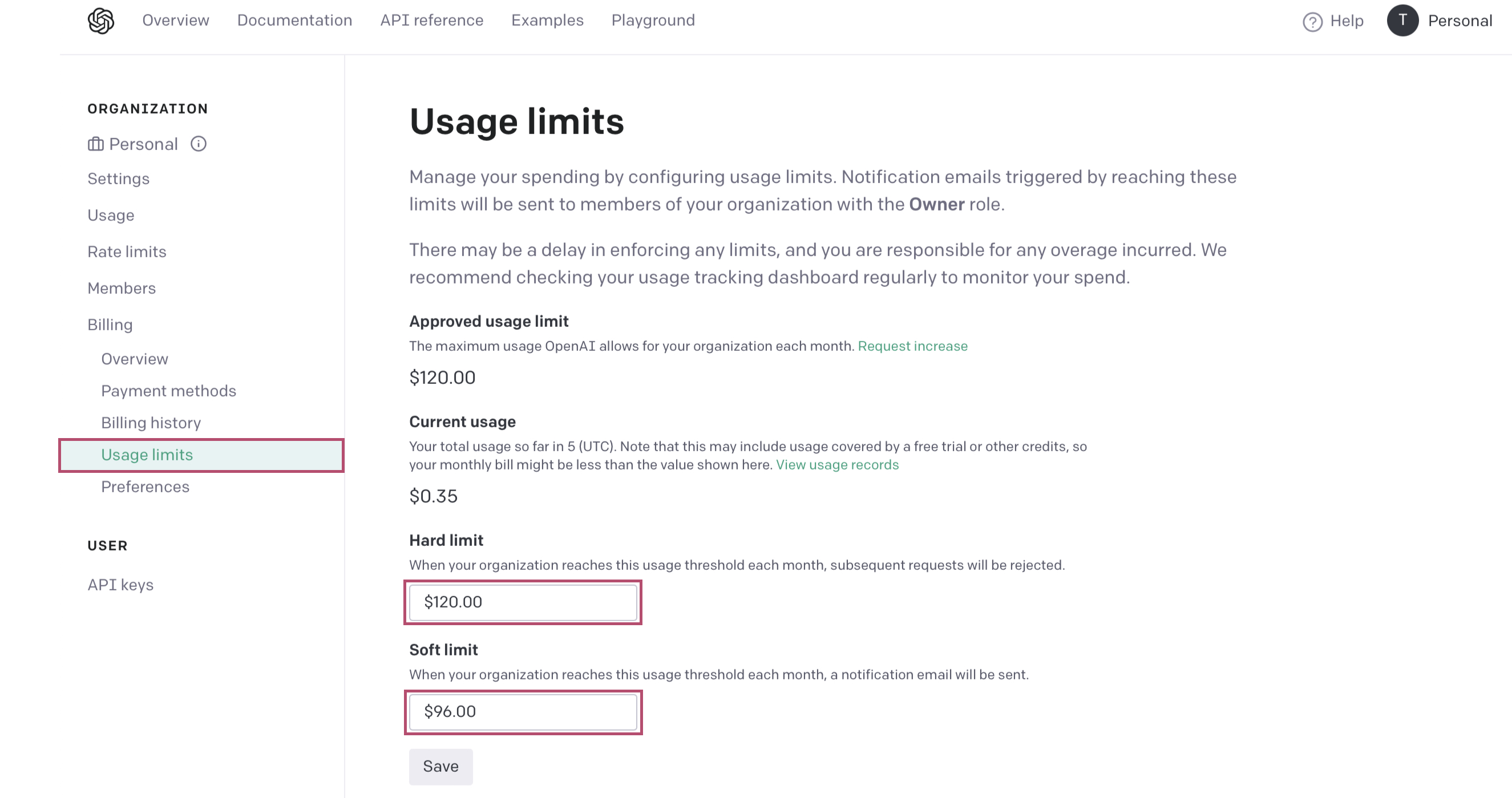The height and width of the screenshot is (798, 1512).
Task: Open the View usage records link
Action: tap(837, 465)
